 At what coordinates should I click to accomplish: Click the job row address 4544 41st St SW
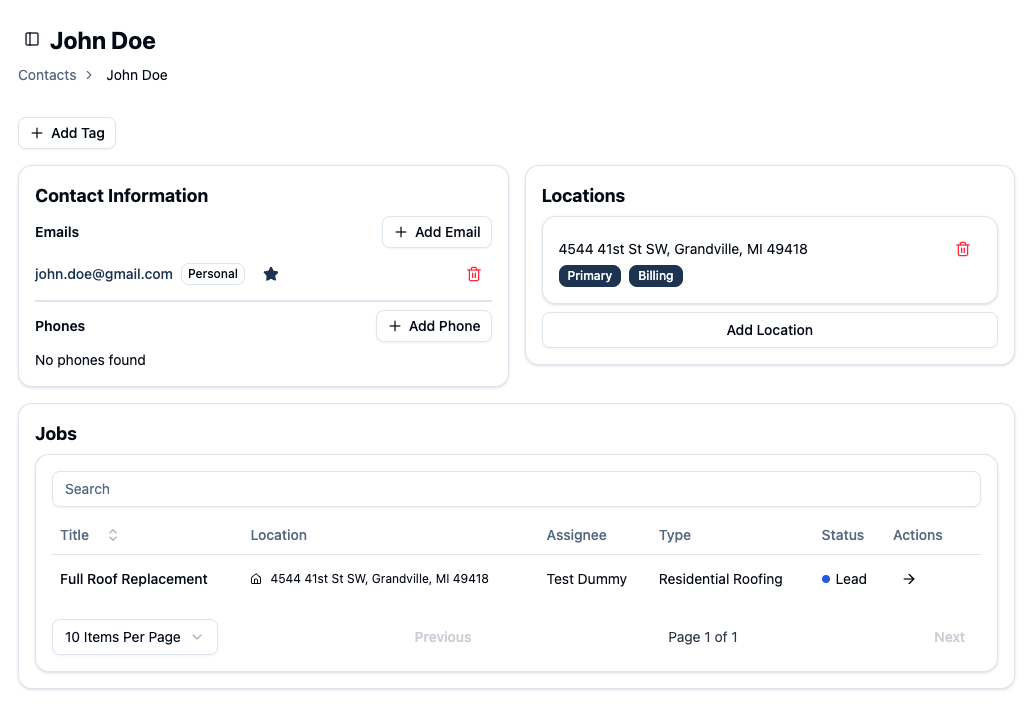click(x=380, y=579)
